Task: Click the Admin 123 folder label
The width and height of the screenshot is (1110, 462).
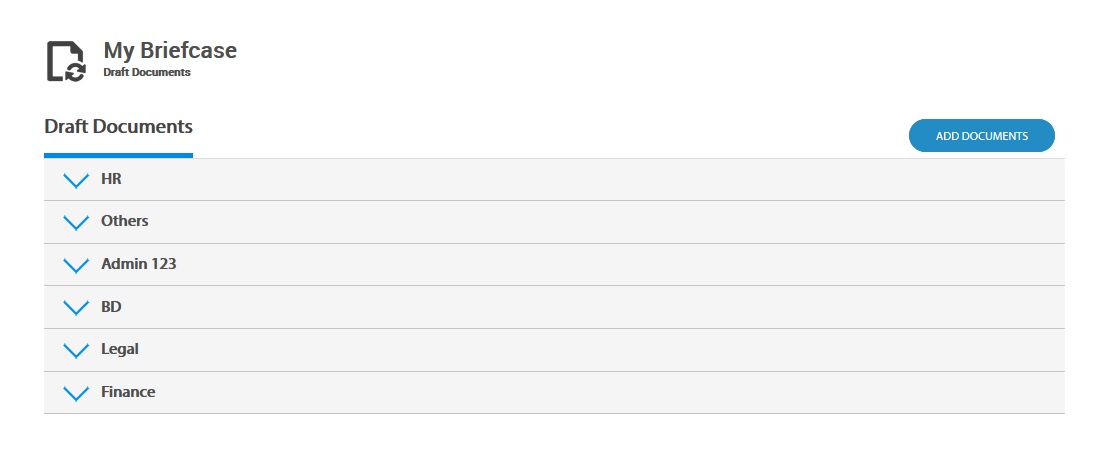Action: tap(139, 264)
